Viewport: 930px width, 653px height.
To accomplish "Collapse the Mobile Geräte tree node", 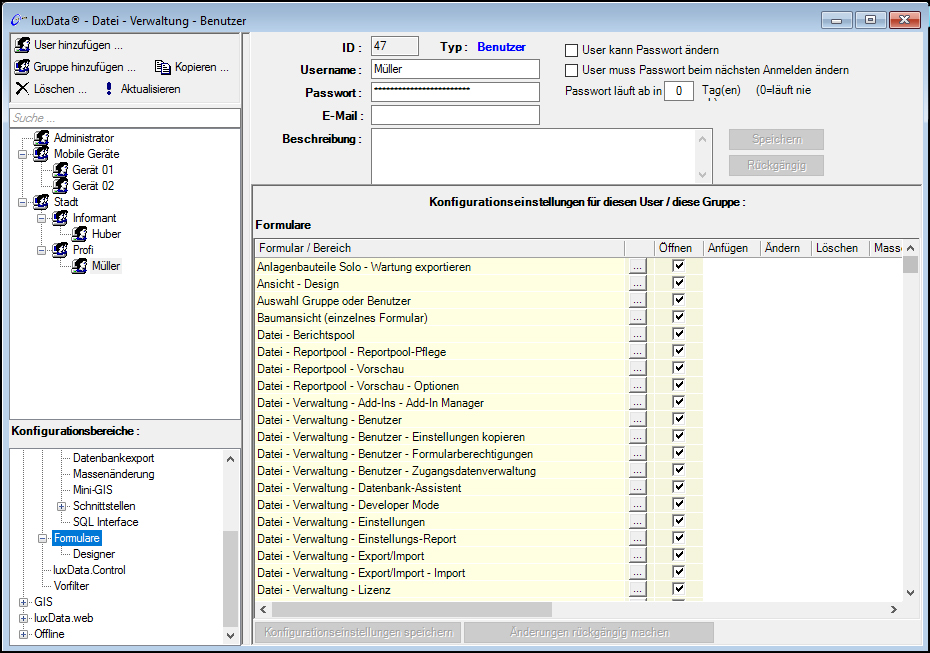I will (24, 154).
